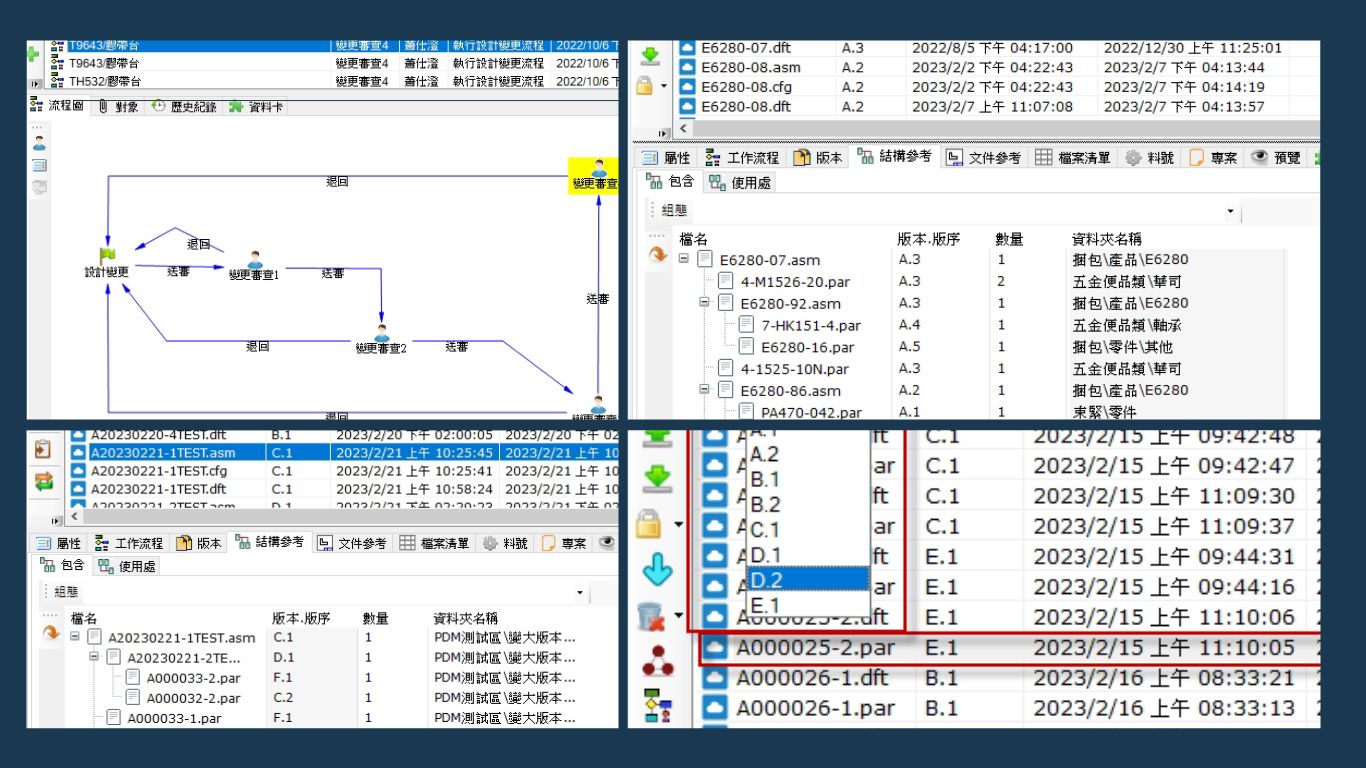Collapse the A20230221-1TEST.asm tree node

point(75,637)
